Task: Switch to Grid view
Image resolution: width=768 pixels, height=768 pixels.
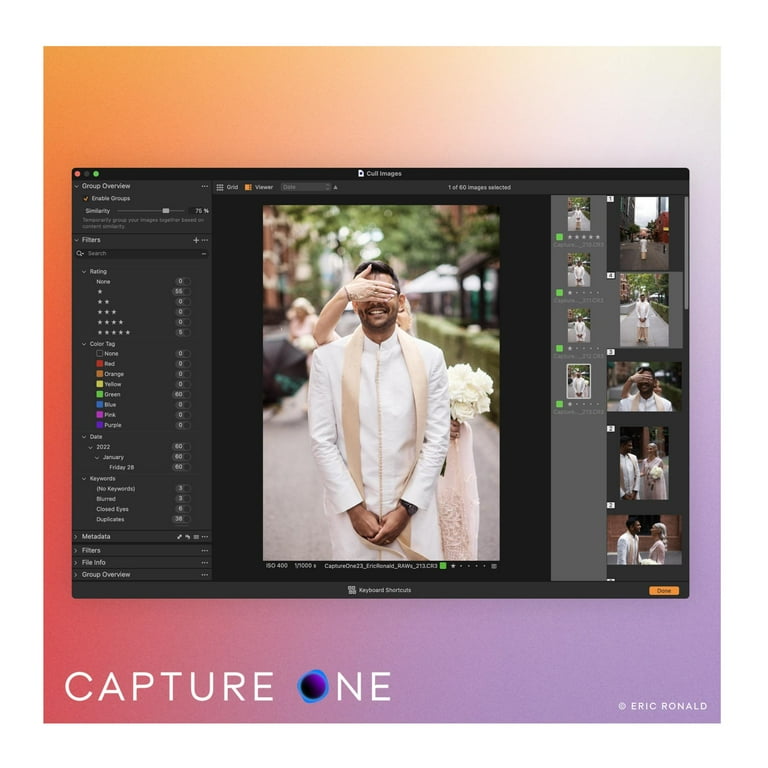Action: [x=227, y=187]
